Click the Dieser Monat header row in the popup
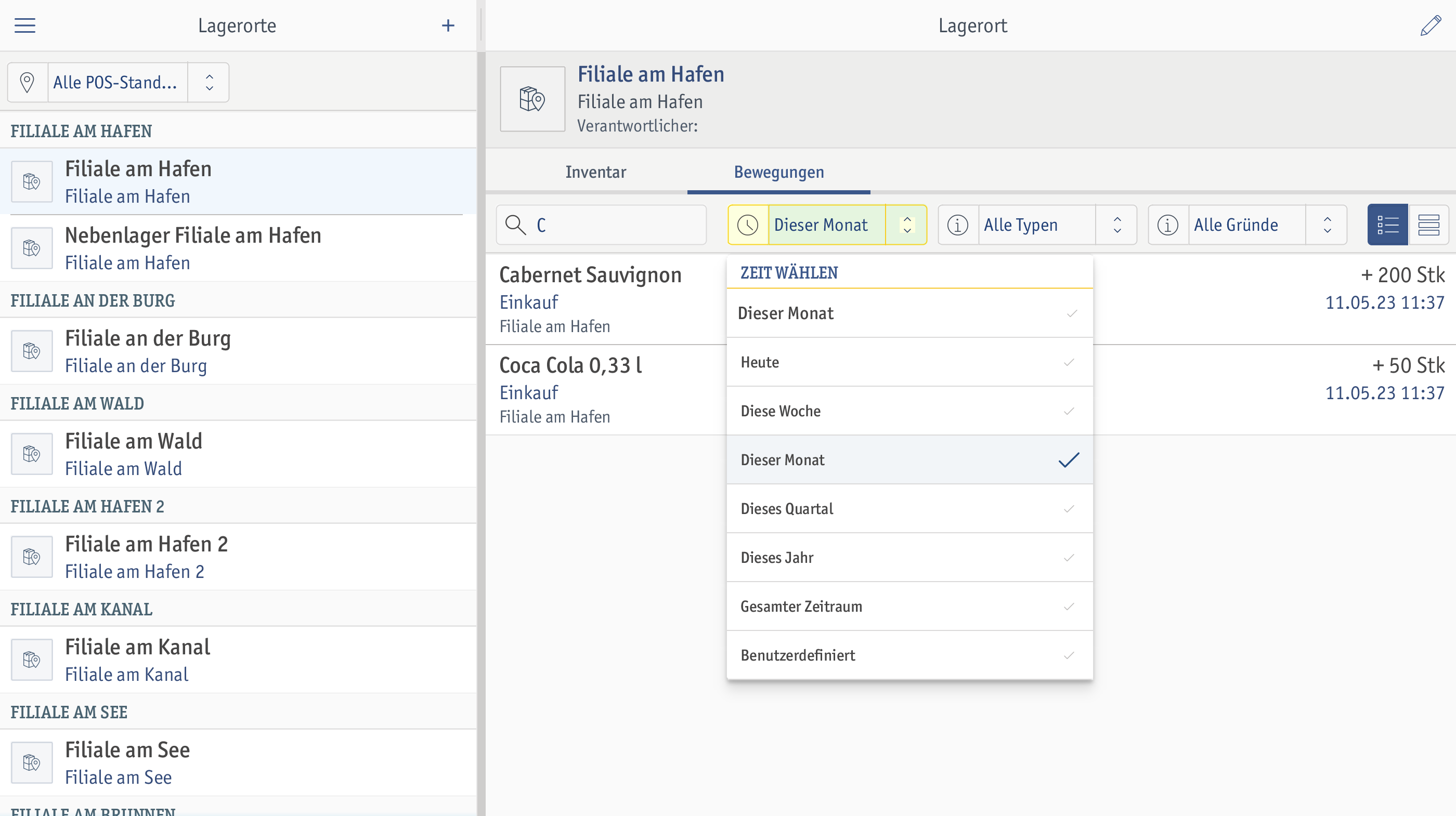The height and width of the screenshot is (816, 1456). [909, 313]
